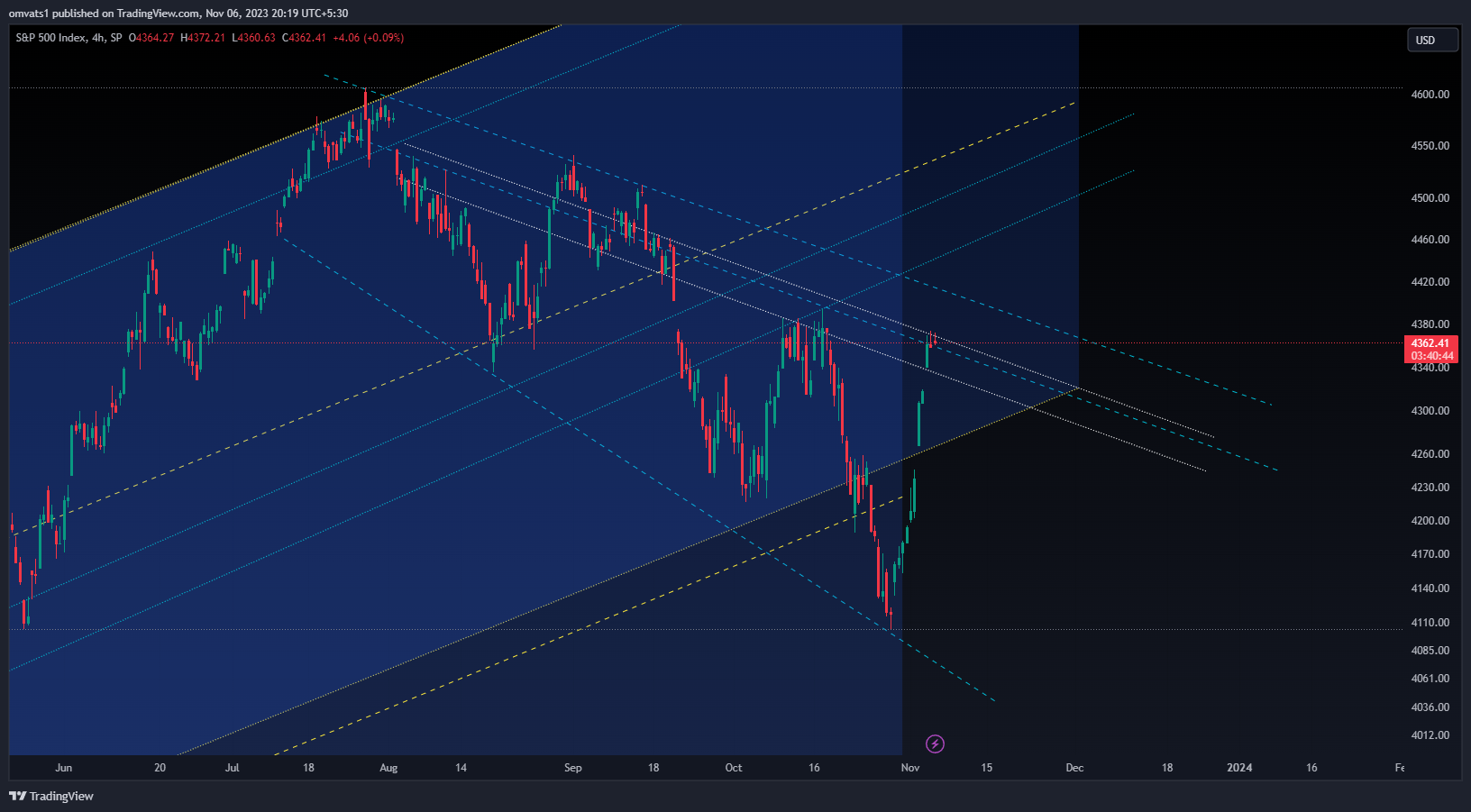Click the 4550.00 price axis label
Viewport: 1471px width, 812px height.
(x=1430, y=146)
